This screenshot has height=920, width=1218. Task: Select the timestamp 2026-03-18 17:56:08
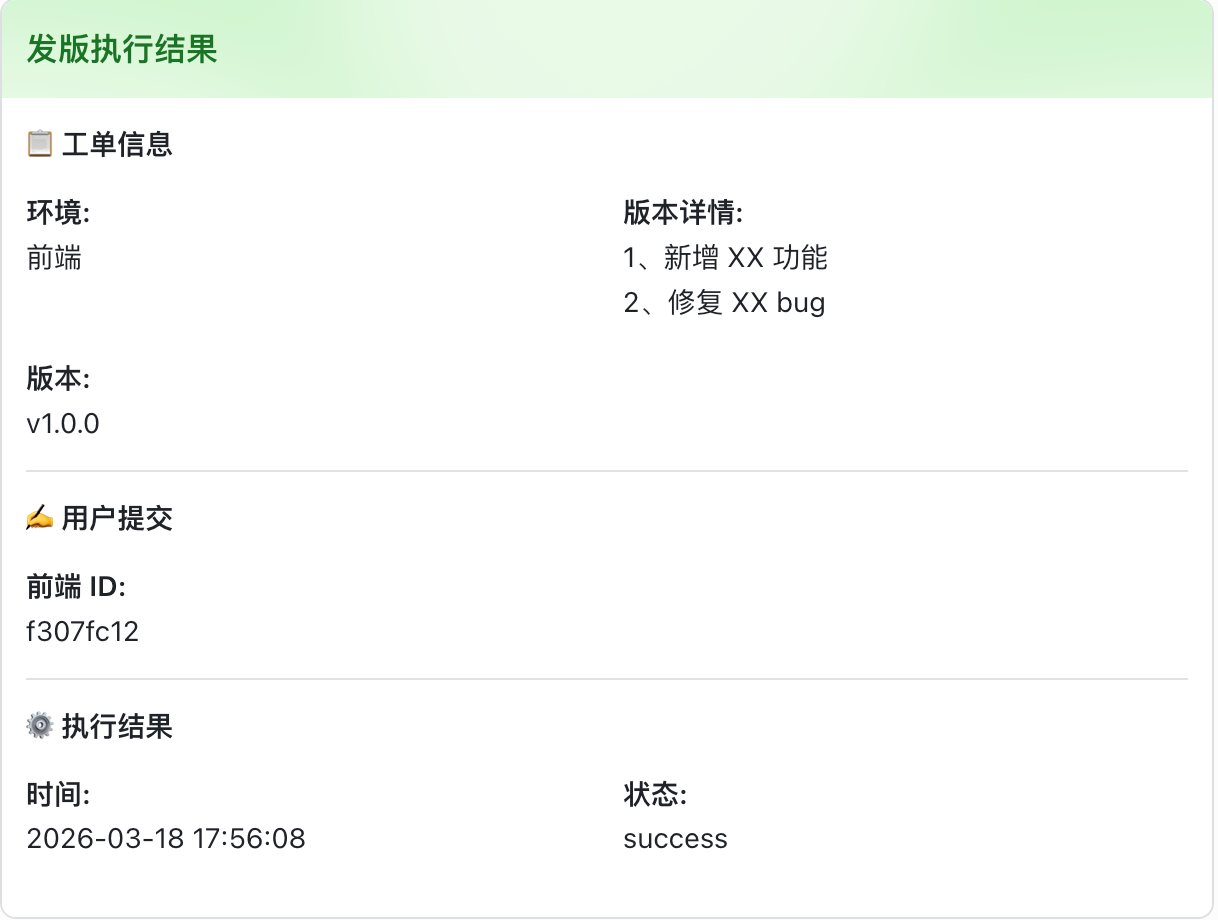pos(166,838)
